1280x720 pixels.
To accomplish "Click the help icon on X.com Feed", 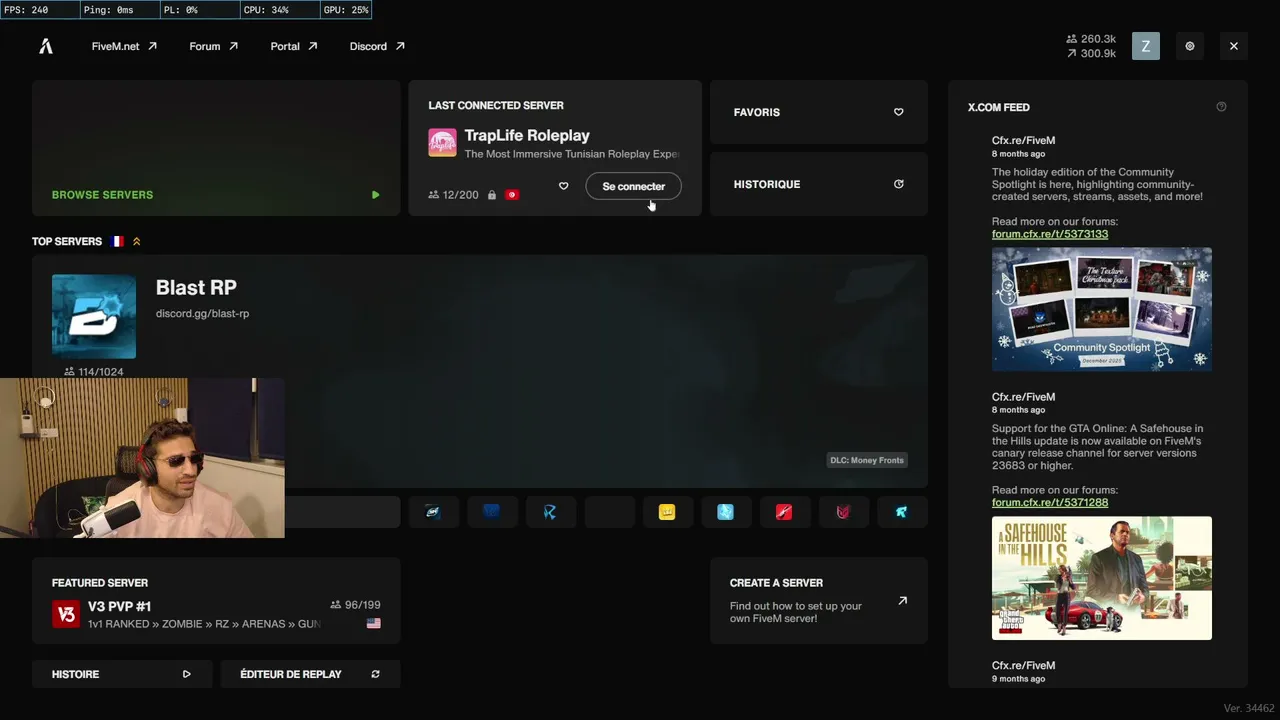I will (1221, 107).
